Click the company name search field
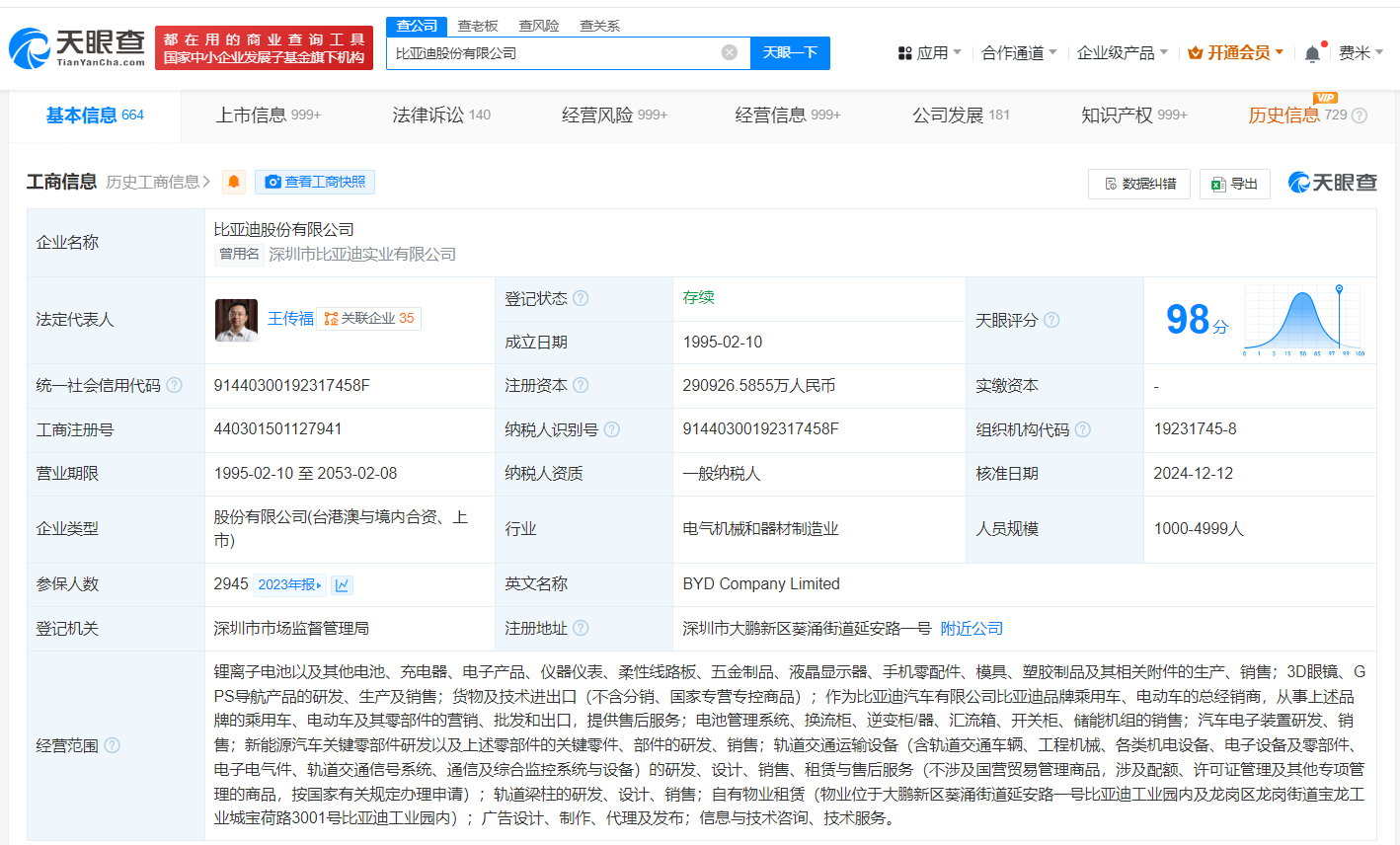Screen dimensions: 1400x845 553,52
